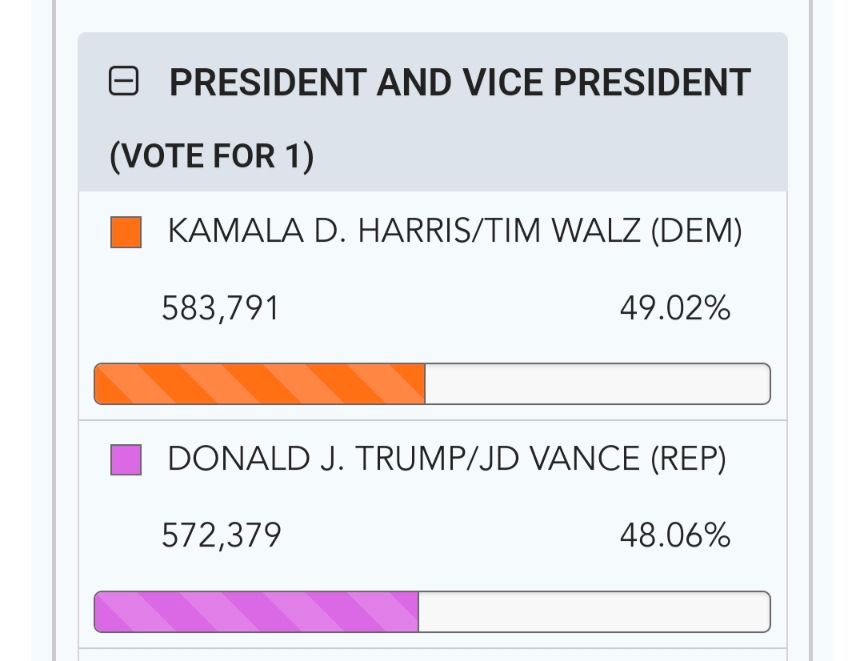Viewport: 864px width, 661px height.
Task: Click the (REP) party label
Action: [688, 459]
